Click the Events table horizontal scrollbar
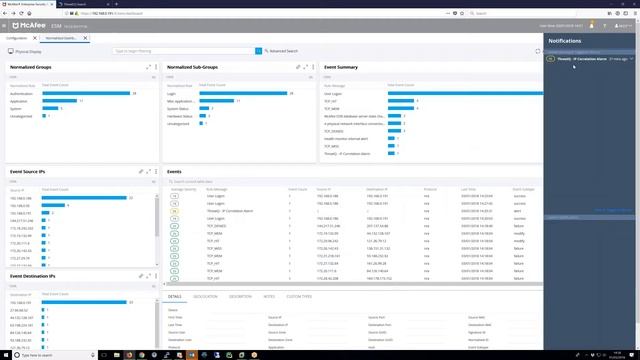640x360 pixels. tap(353, 284)
